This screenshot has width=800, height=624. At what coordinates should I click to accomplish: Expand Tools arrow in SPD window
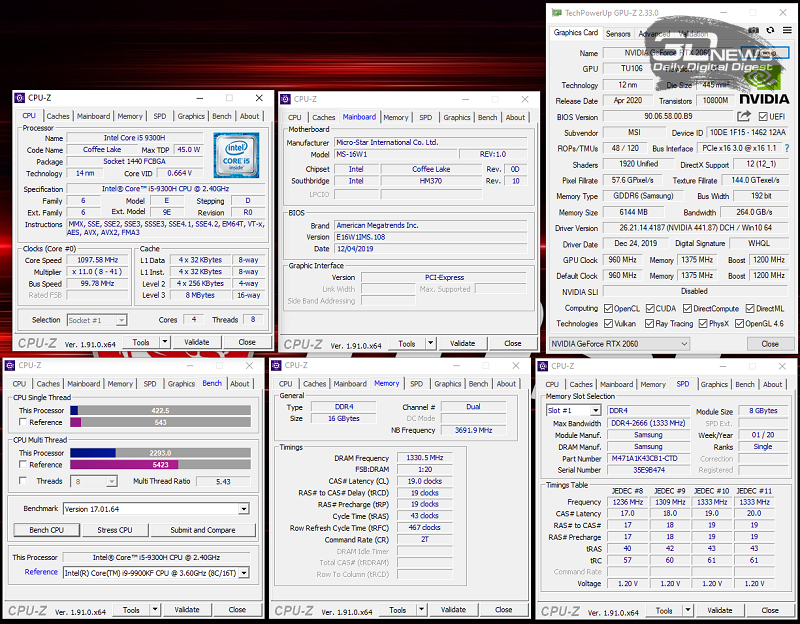point(688,610)
